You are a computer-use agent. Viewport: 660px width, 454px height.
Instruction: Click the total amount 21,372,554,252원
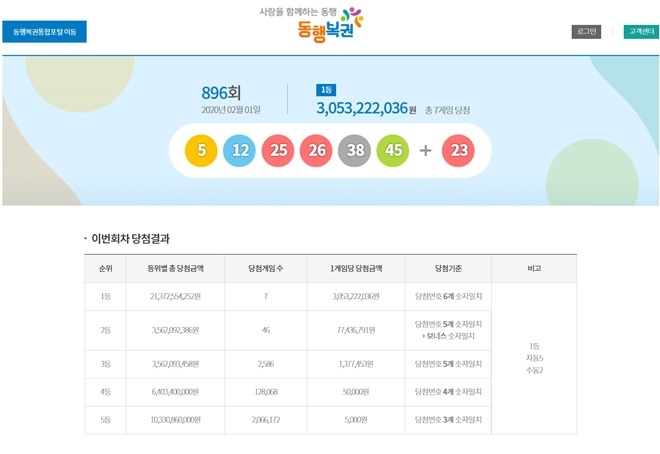[176, 297]
